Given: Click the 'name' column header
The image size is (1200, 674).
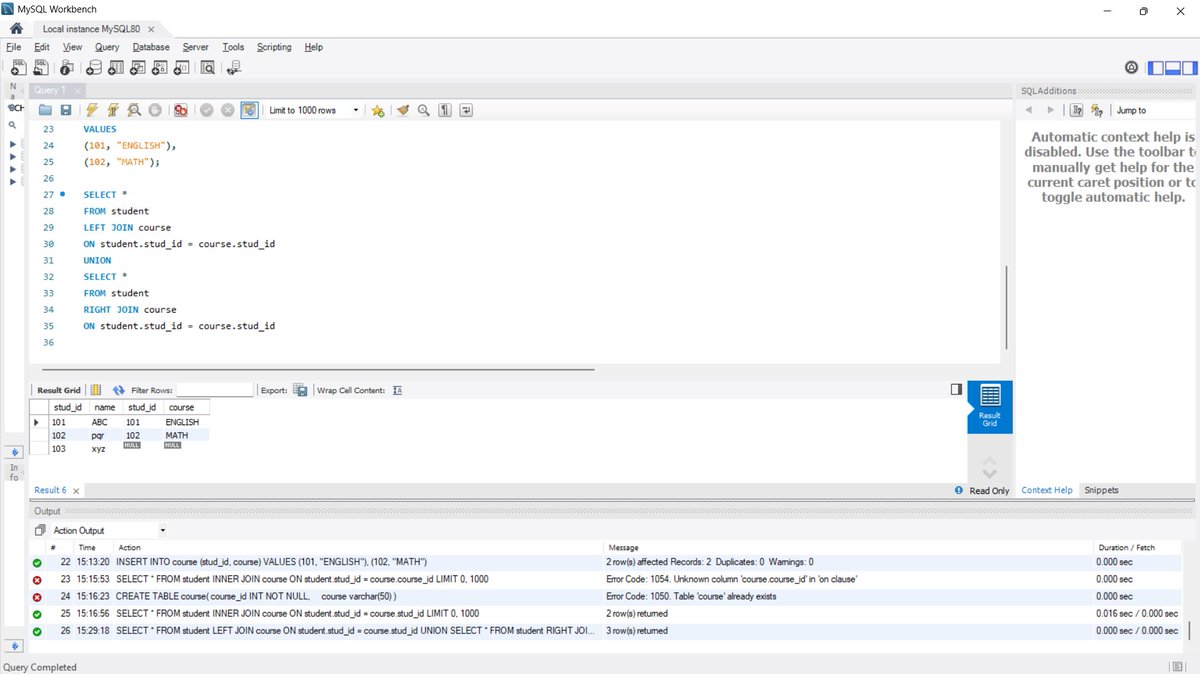Looking at the screenshot, I should [105, 408].
